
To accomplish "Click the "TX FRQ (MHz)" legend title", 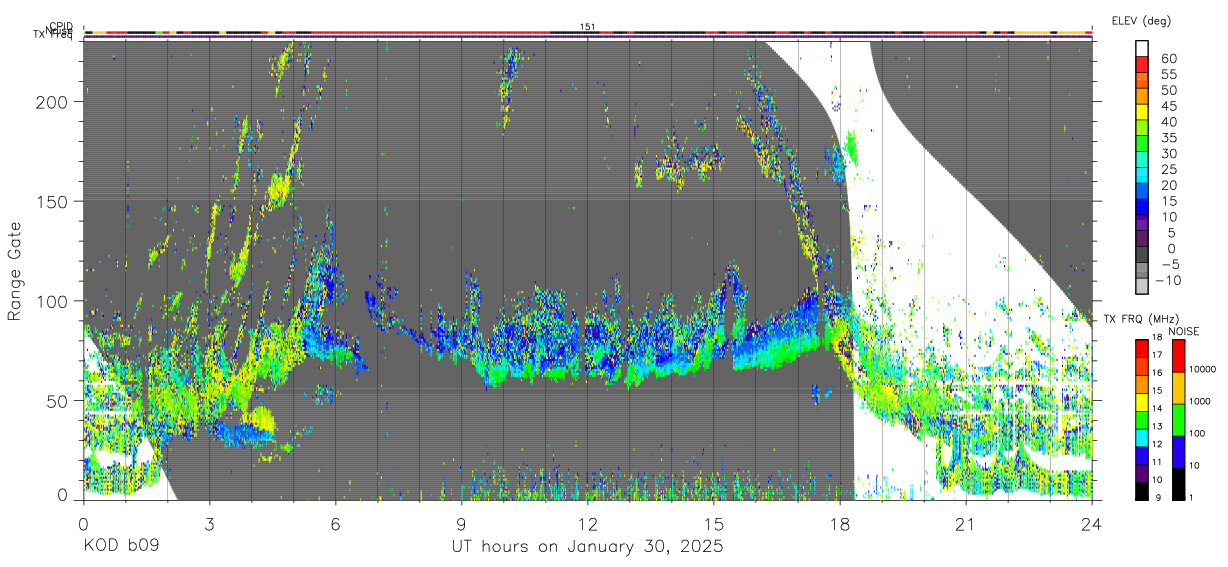I will (1140, 319).
